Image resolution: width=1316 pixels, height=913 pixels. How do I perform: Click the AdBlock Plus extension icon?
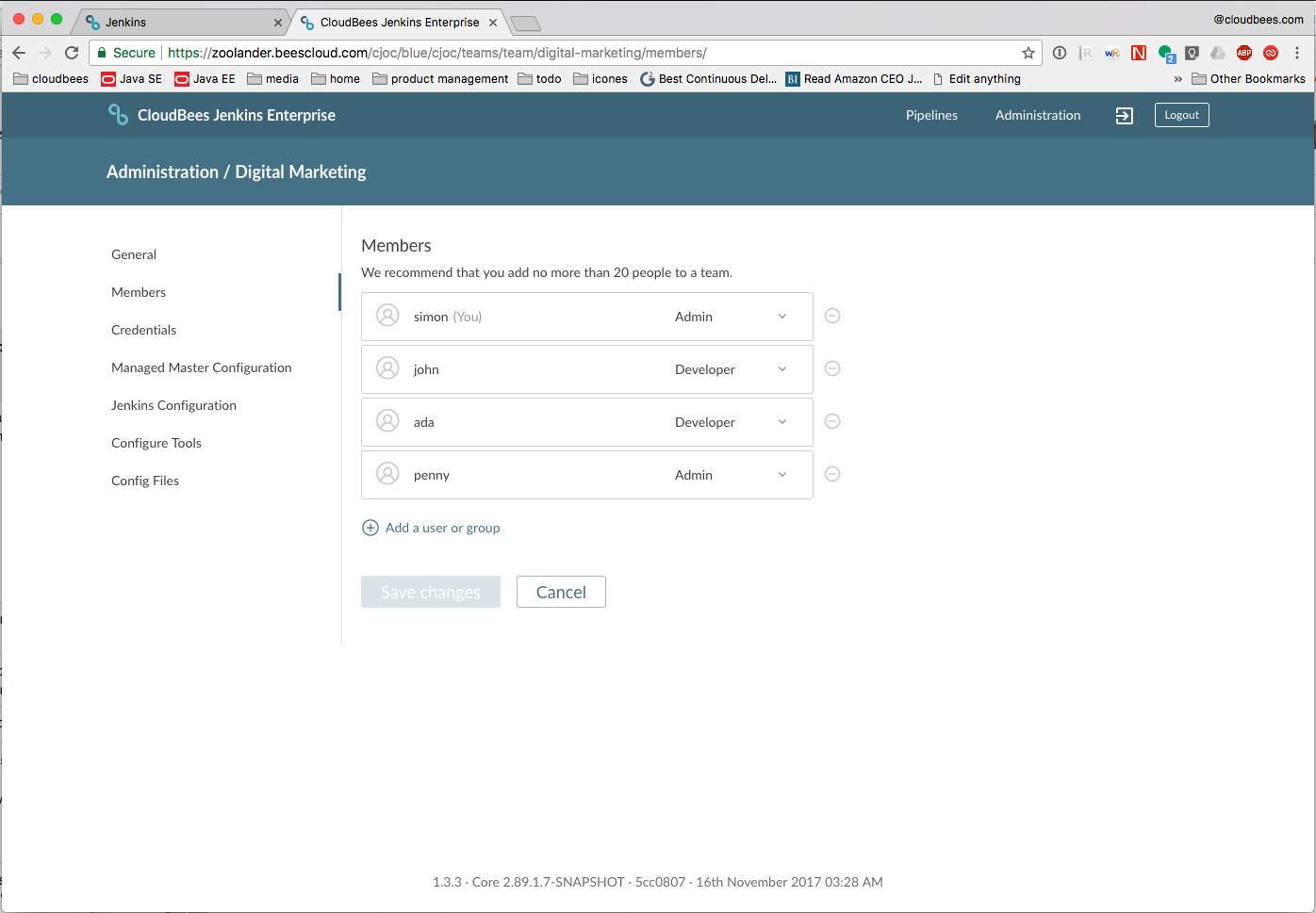(1244, 53)
